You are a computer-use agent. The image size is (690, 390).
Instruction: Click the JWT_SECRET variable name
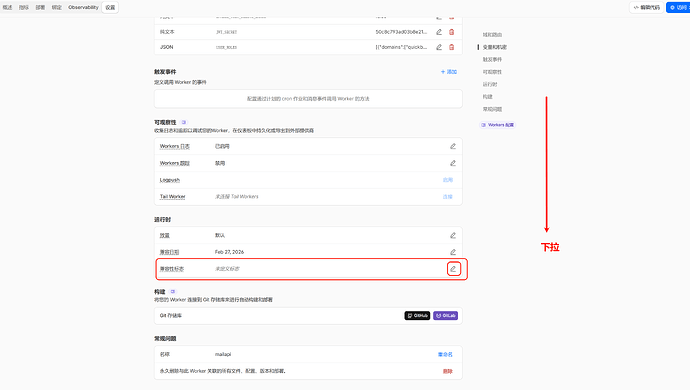(226, 32)
